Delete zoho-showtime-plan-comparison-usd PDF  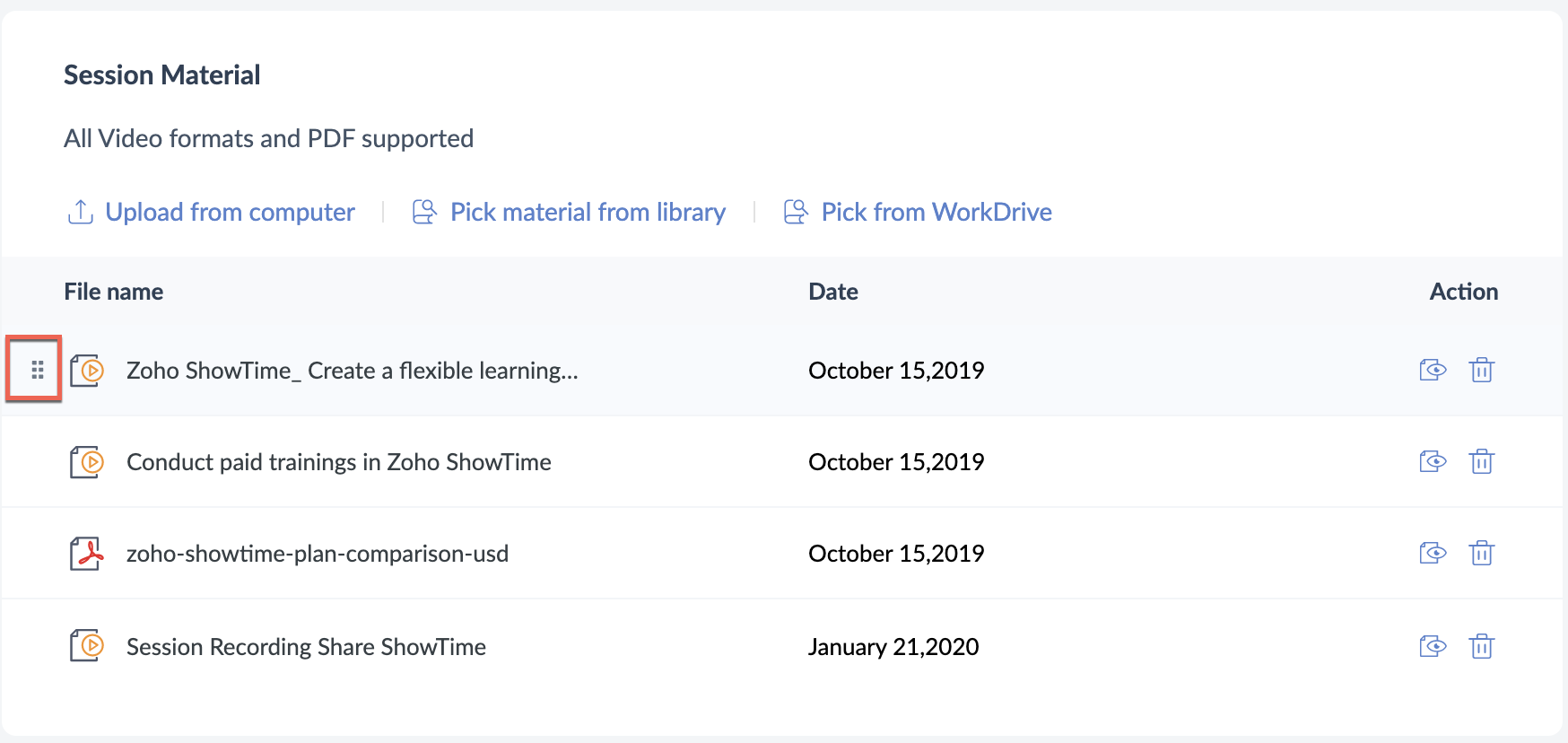click(x=1481, y=553)
